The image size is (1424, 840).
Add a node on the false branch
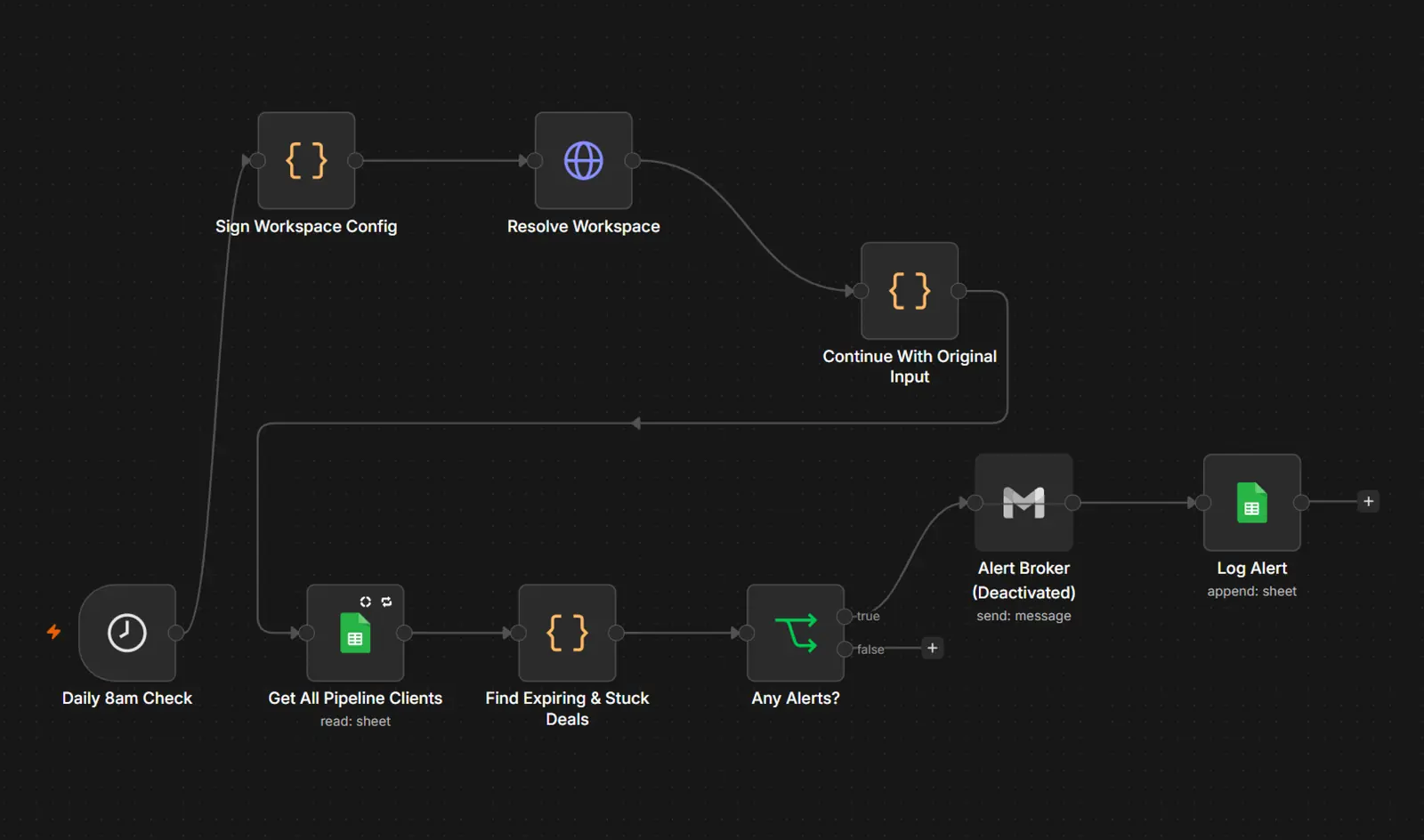click(x=933, y=648)
